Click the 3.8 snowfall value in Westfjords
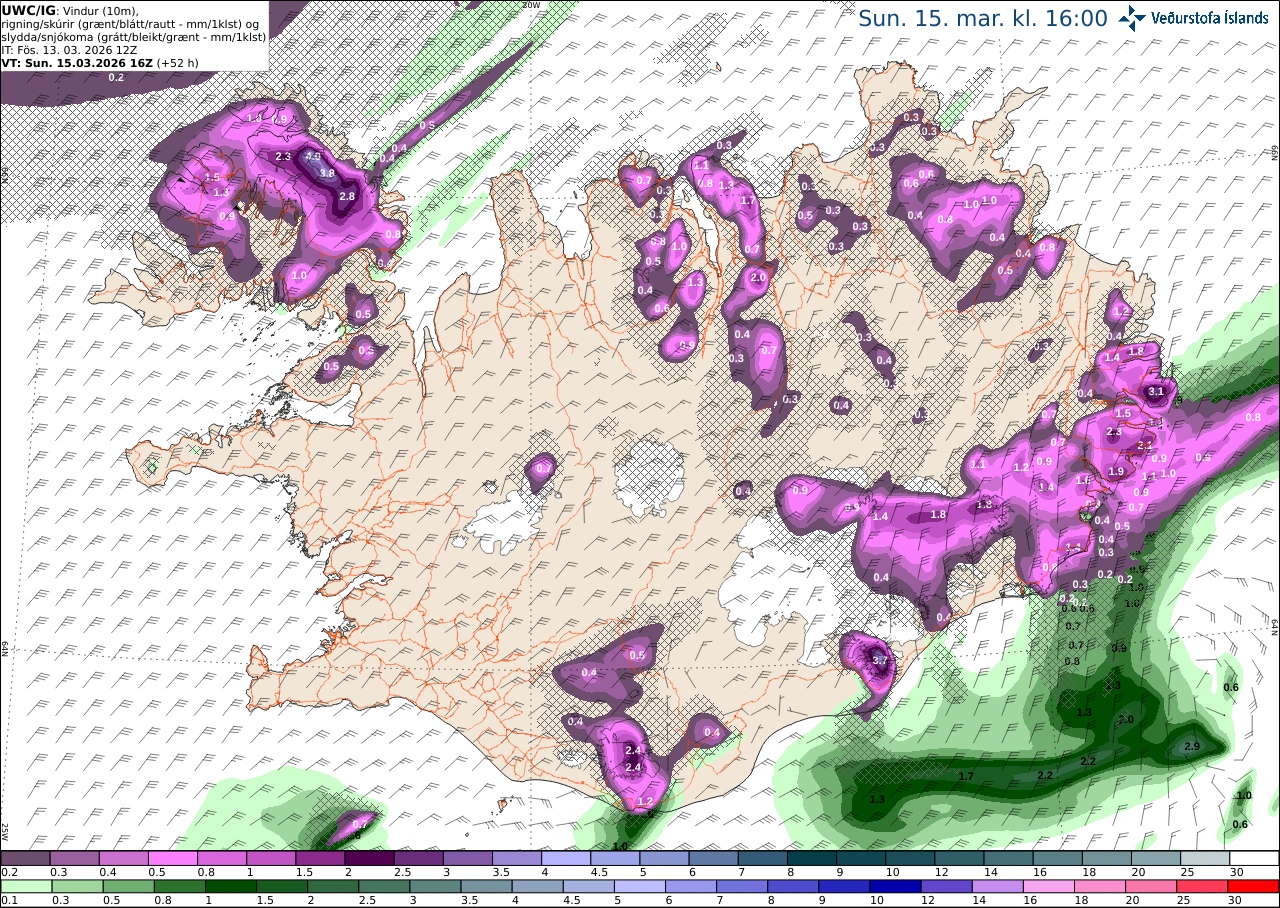The height and width of the screenshot is (908, 1280). (x=326, y=173)
